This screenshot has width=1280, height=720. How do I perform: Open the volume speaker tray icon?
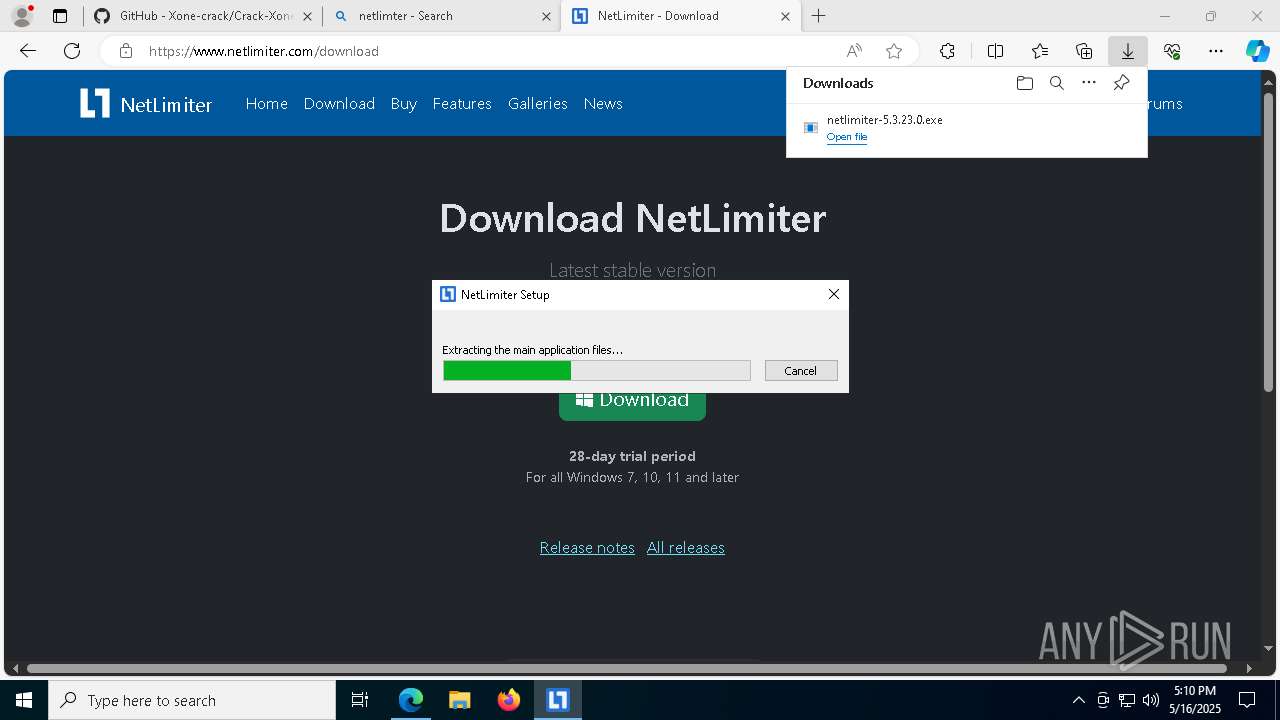[1150, 700]
